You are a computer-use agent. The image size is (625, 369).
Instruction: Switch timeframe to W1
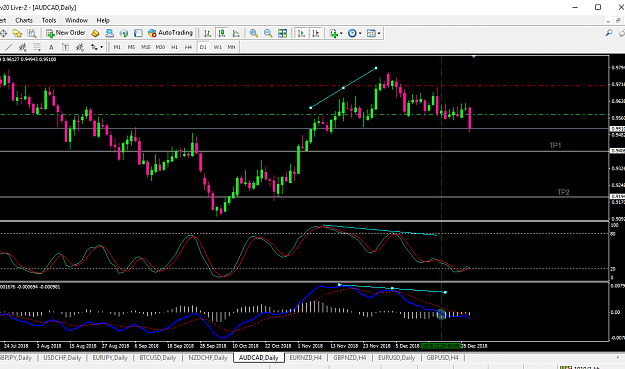click(217, 47)
